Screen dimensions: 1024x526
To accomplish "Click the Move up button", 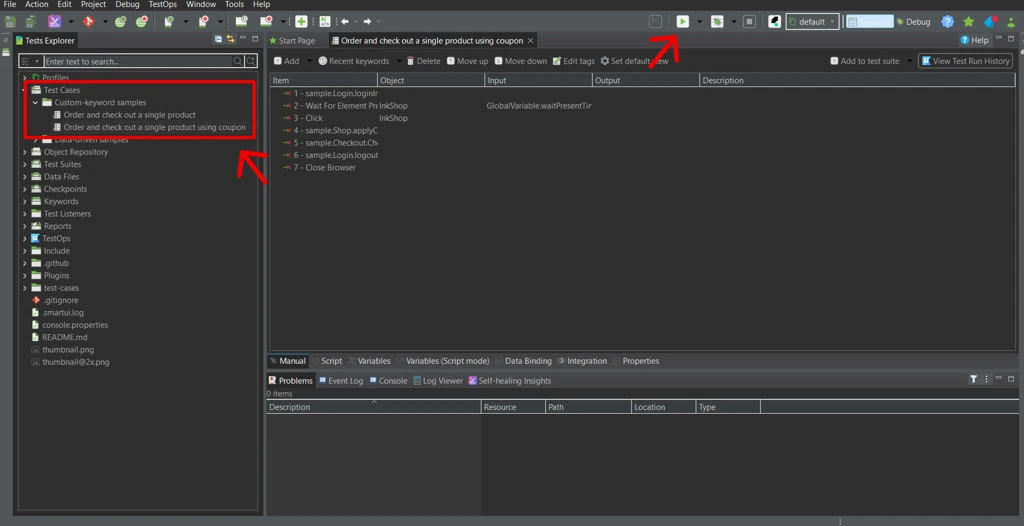I will tap(468, 61).
